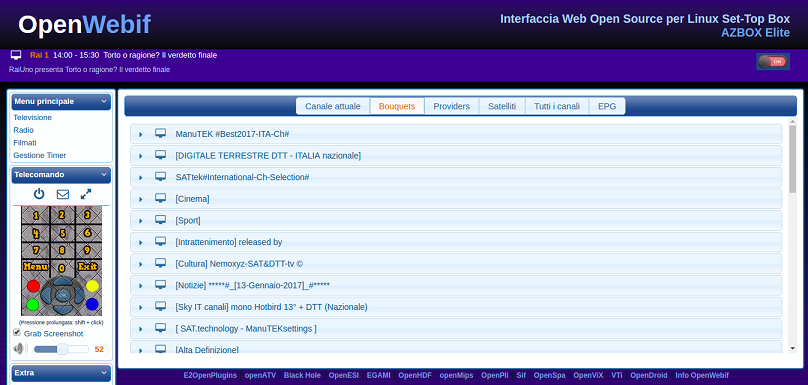This screenshot has height=385, width=808.
Task: Click scrollbar down arrow of bouquet list
Action: 793,349
